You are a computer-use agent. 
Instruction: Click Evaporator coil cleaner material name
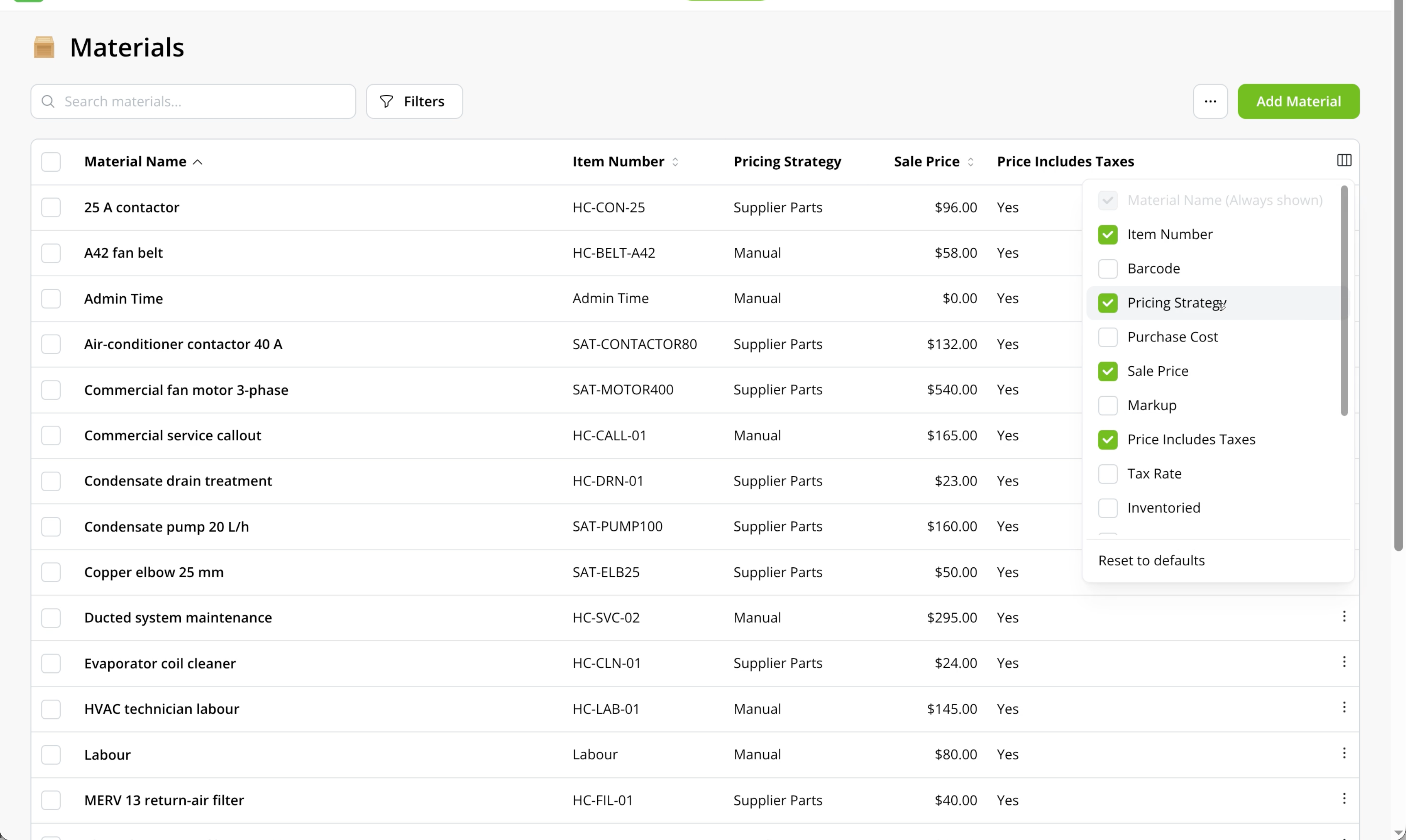(x=160, y=663)
